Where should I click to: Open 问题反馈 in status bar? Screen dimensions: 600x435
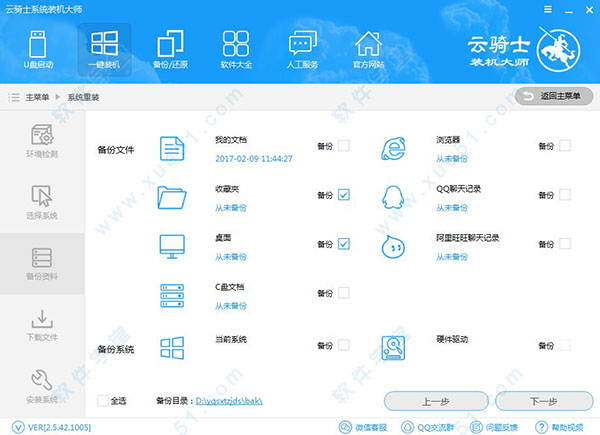(x=494, y=427)
